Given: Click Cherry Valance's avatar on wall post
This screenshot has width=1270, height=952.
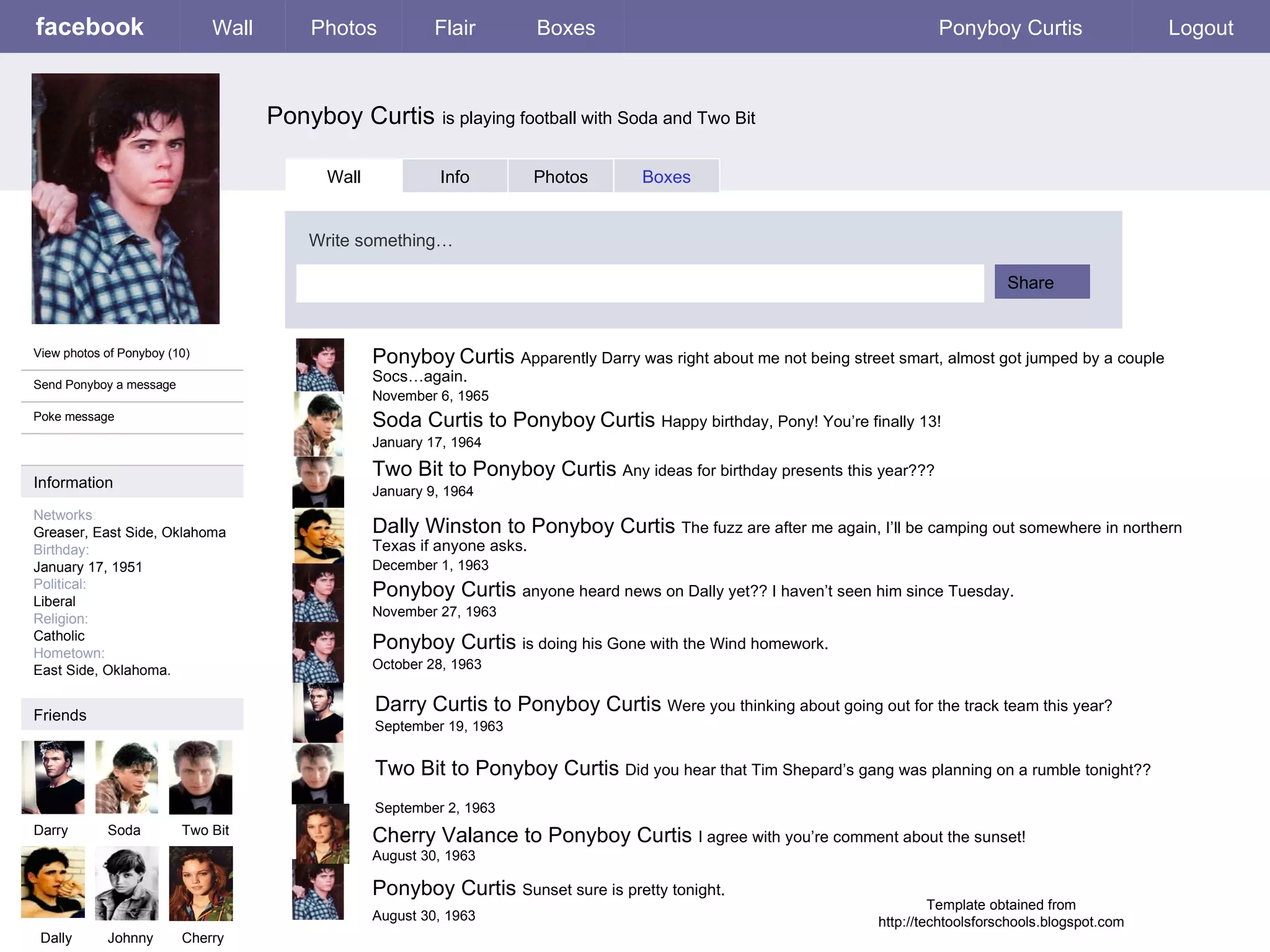Looking at the screenshot, I should (x=322, y=834).
